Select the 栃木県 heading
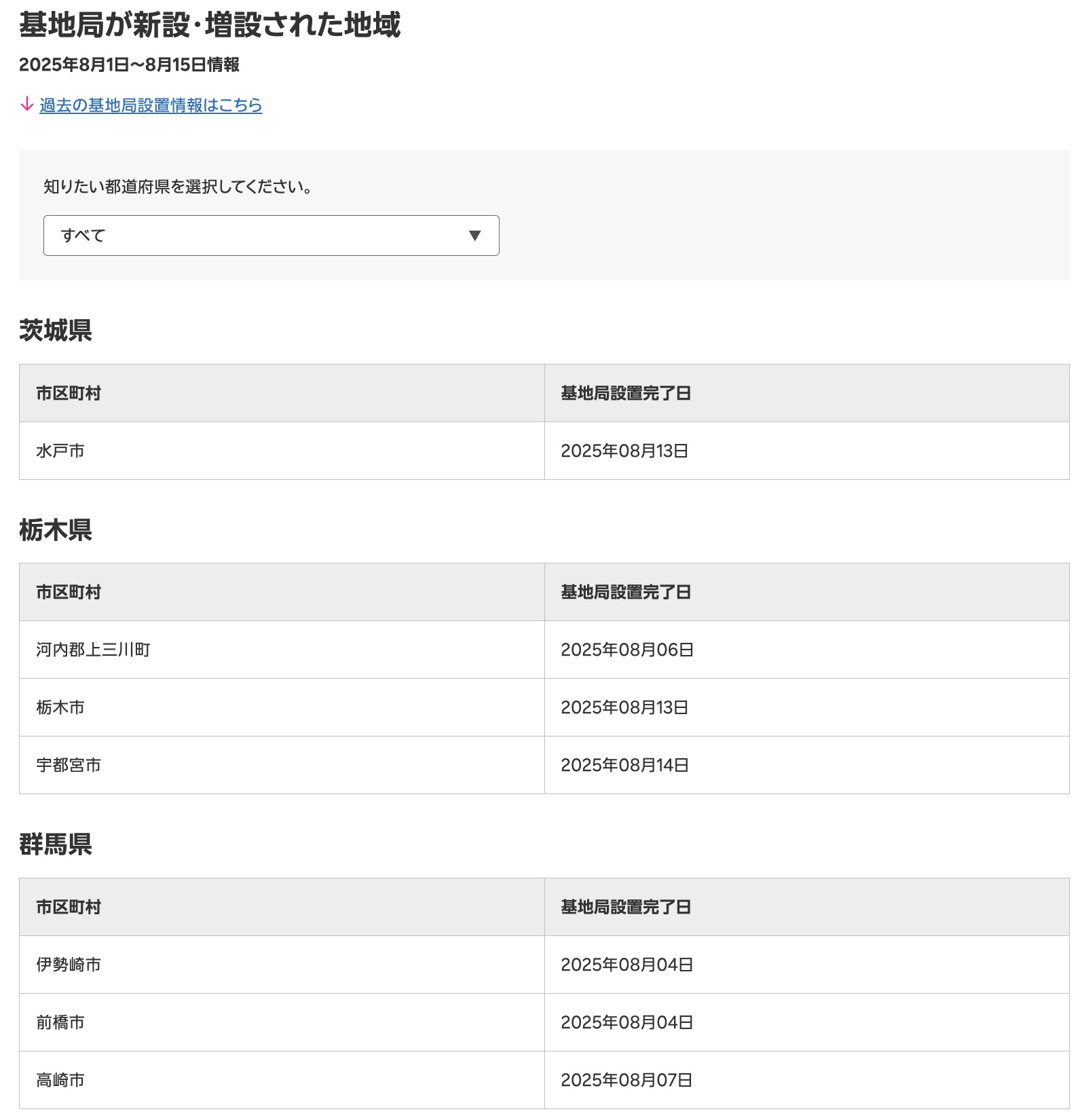The width and height of the screenshot is (1086, 1120). click(x=56, y=529)
